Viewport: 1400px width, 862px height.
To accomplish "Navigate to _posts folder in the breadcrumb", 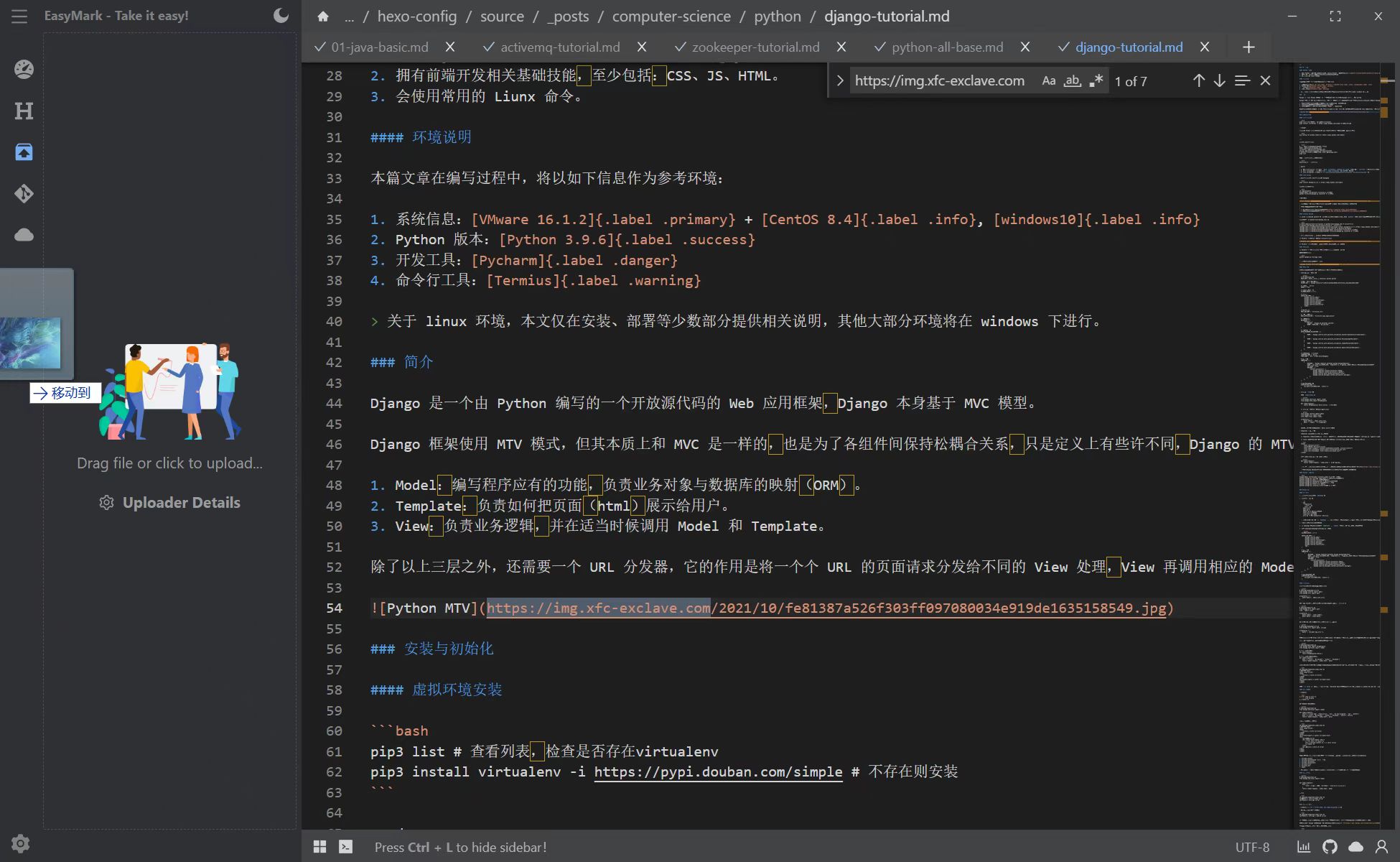I will (568, 16).
